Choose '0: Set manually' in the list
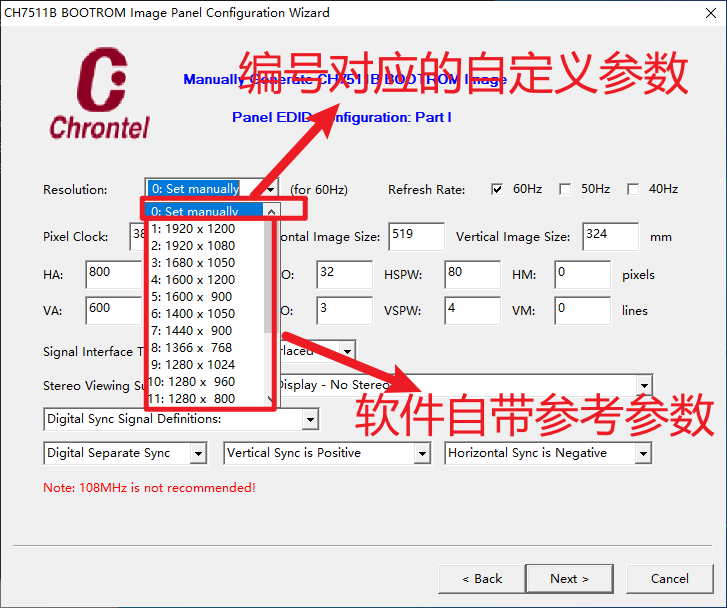This screenshot has height=608, width=727. tap(204, 211)
